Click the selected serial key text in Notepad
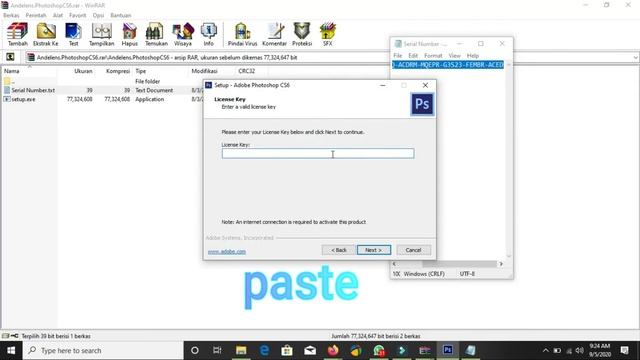This screenshot has height=360, width=640. coord(448,64)
